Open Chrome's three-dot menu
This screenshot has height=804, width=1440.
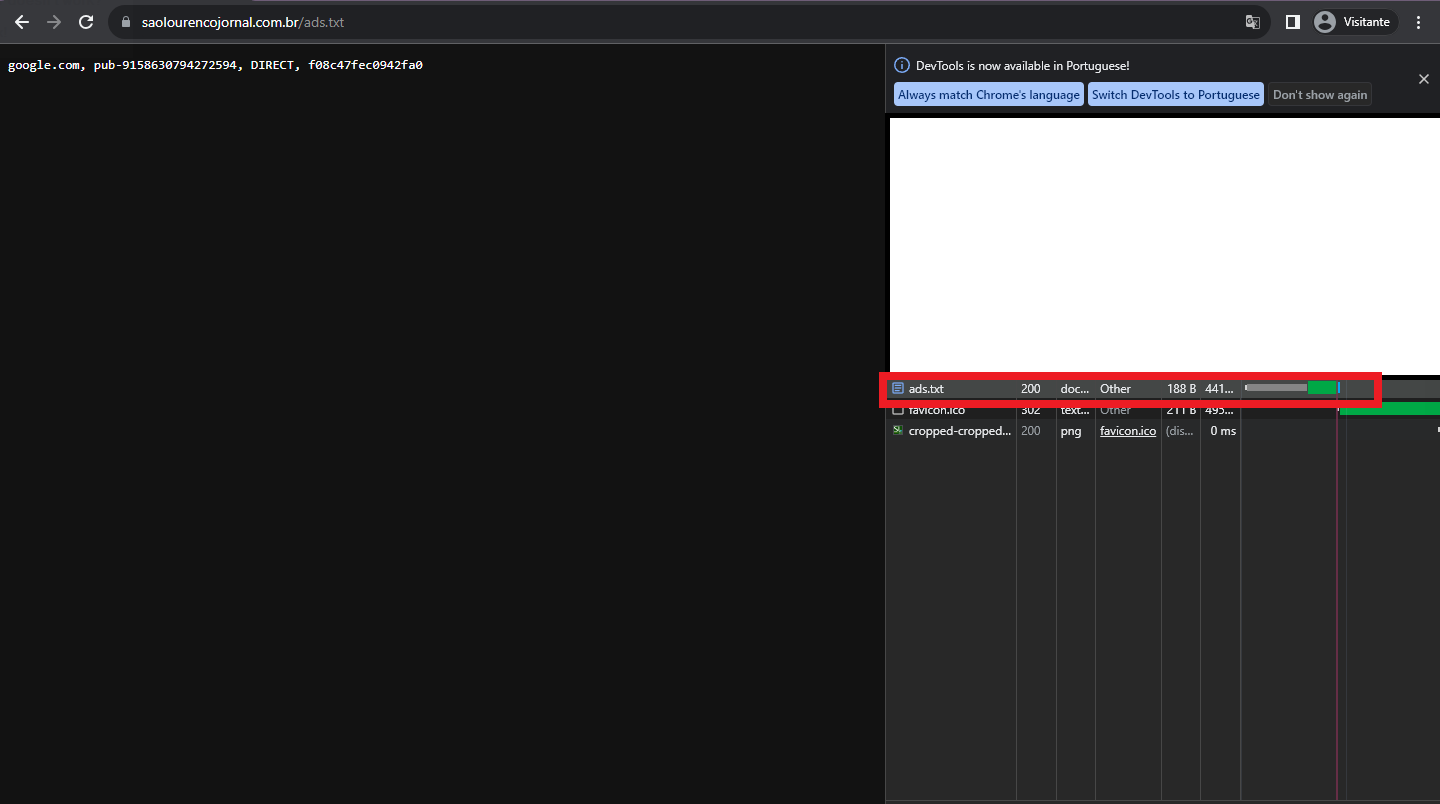[1418, 22]
